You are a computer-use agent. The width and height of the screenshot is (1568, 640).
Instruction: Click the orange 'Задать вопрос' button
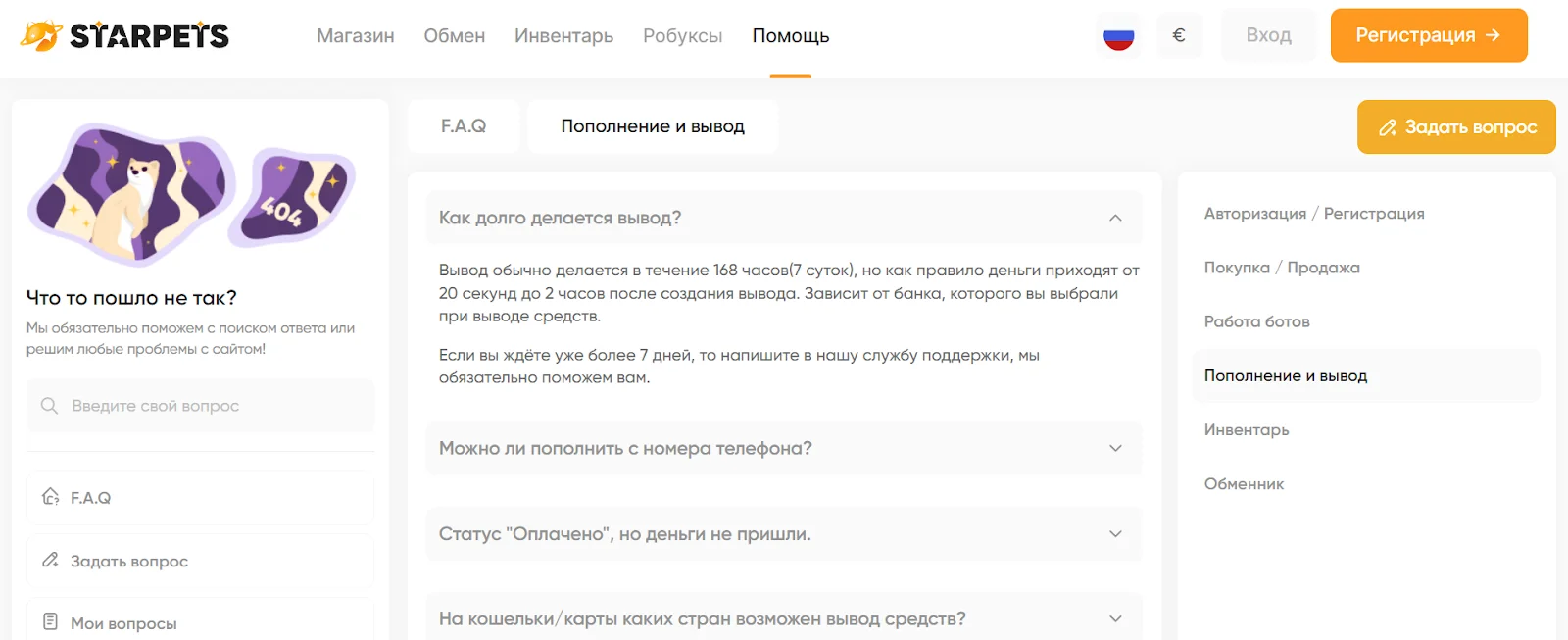tap(1456, 127)
